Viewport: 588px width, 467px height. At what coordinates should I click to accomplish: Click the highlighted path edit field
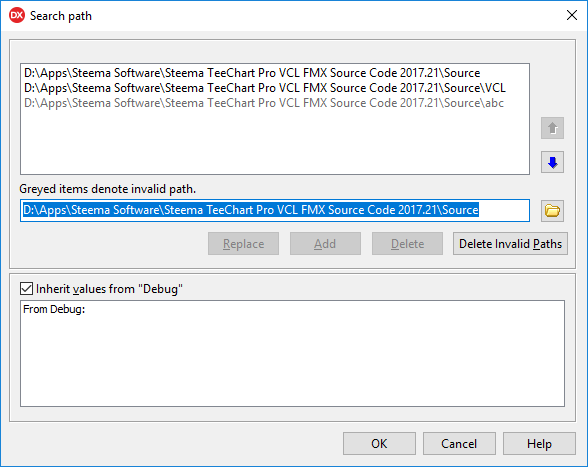[x=275, y=210]
